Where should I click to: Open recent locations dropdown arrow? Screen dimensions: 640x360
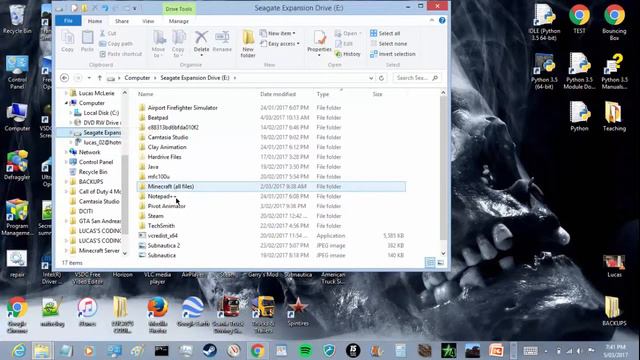[89, 78]
